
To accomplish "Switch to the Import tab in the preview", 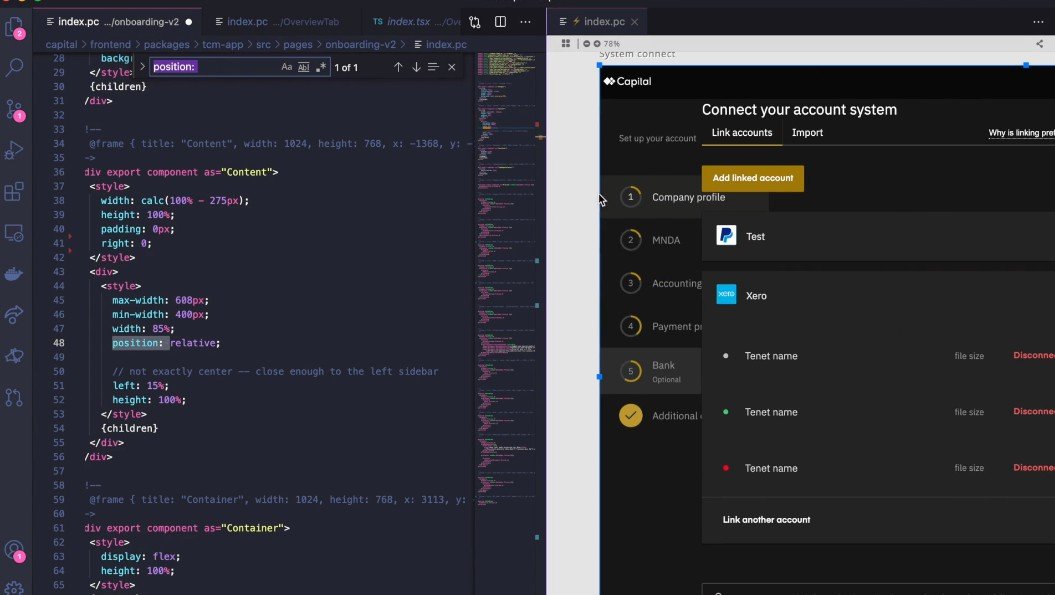I will (807, 132).
